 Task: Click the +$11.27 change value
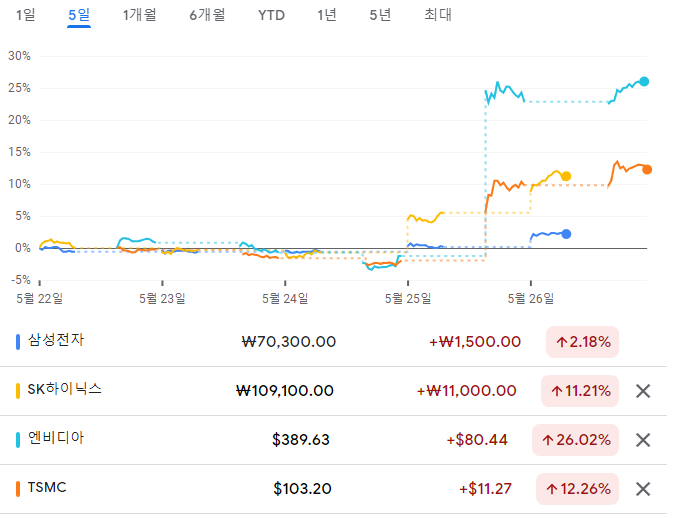(485, 489)
